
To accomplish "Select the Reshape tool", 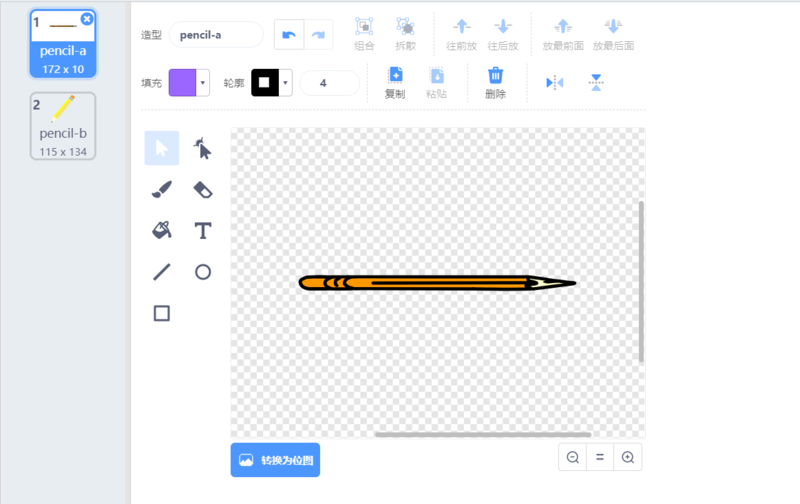I will (202, 148).
